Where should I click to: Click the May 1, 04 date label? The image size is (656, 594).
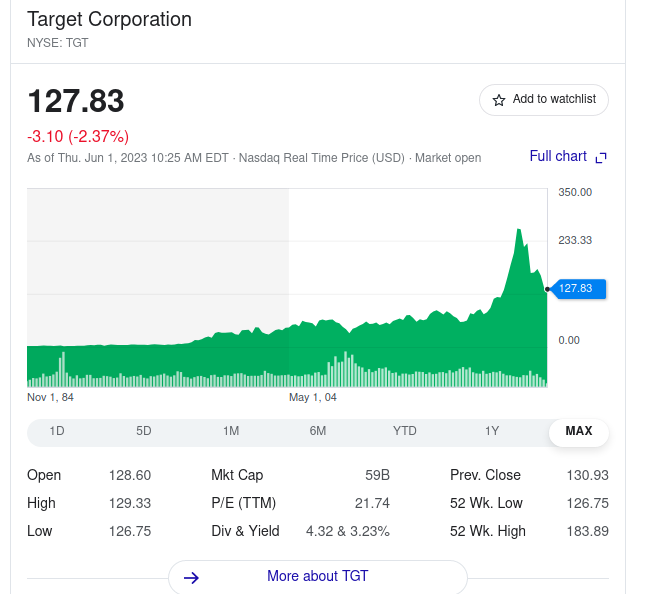click(313, 397)
